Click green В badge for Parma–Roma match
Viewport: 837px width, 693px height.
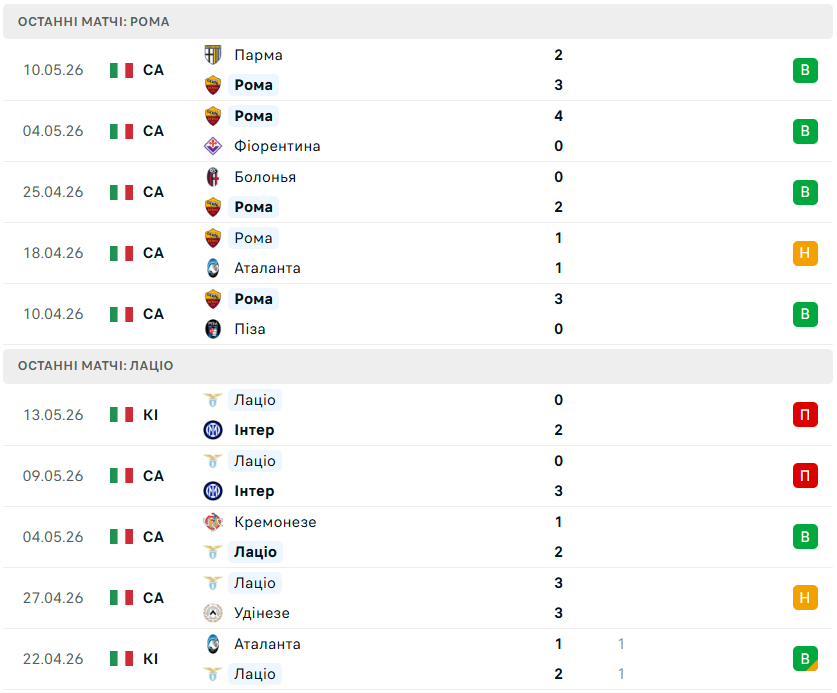pyautogui.click(x=805, y=70)
